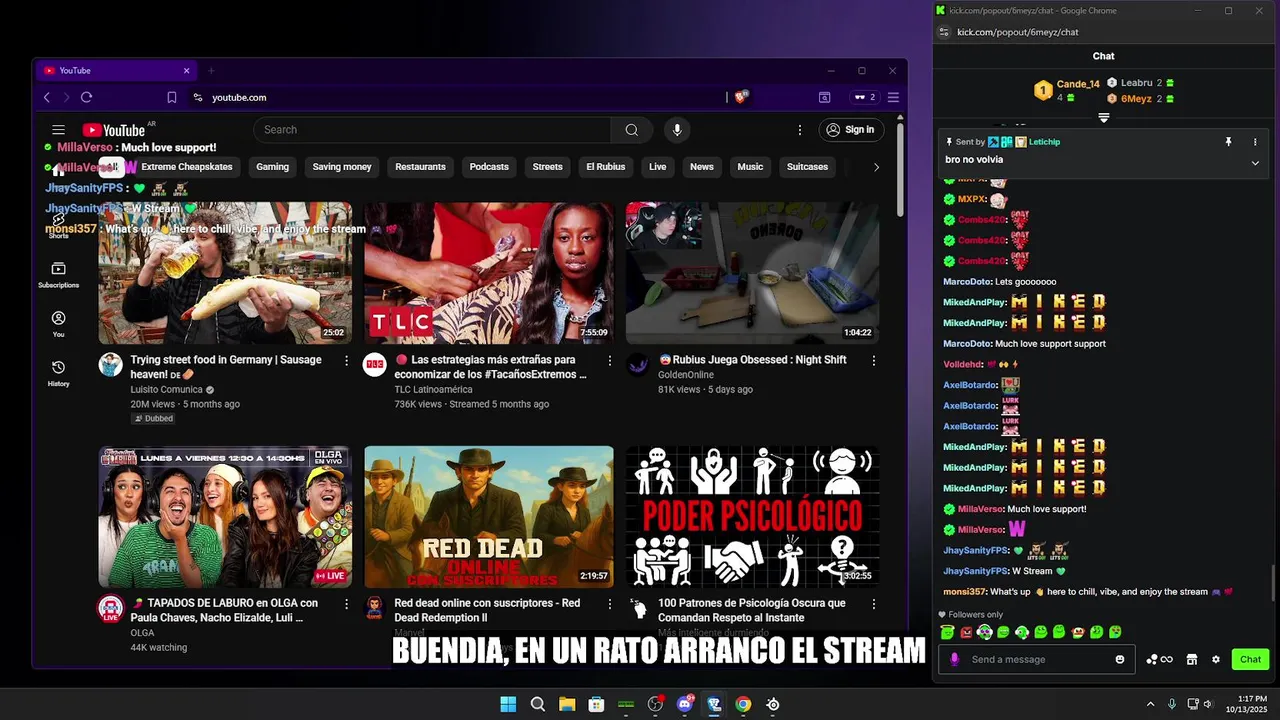Click pinned message sender Letichip
This screenshot has width=1280, height=720.
[x=1044, y=142]
